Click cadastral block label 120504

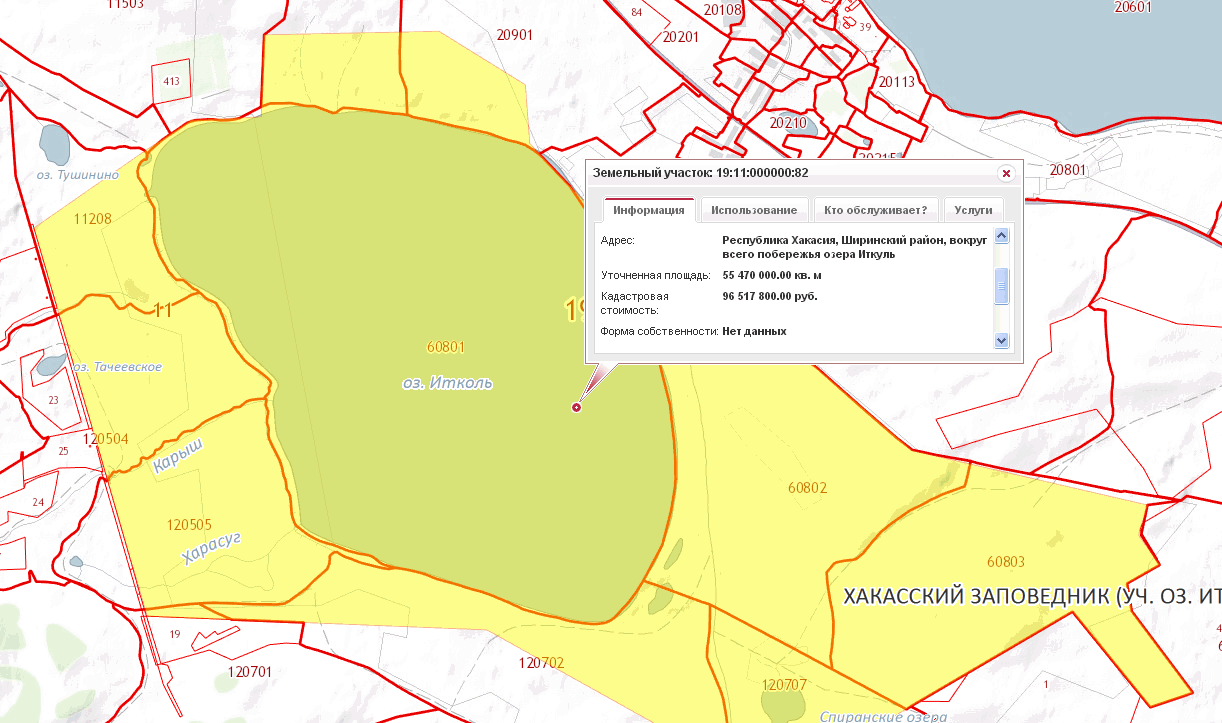pyautogui.click(x=105, y=439)
